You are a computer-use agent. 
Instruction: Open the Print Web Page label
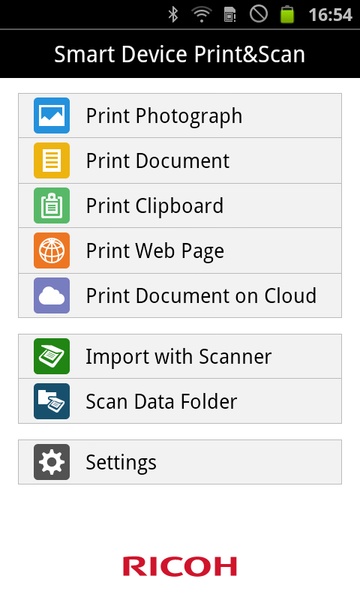[x=155, y=251]
